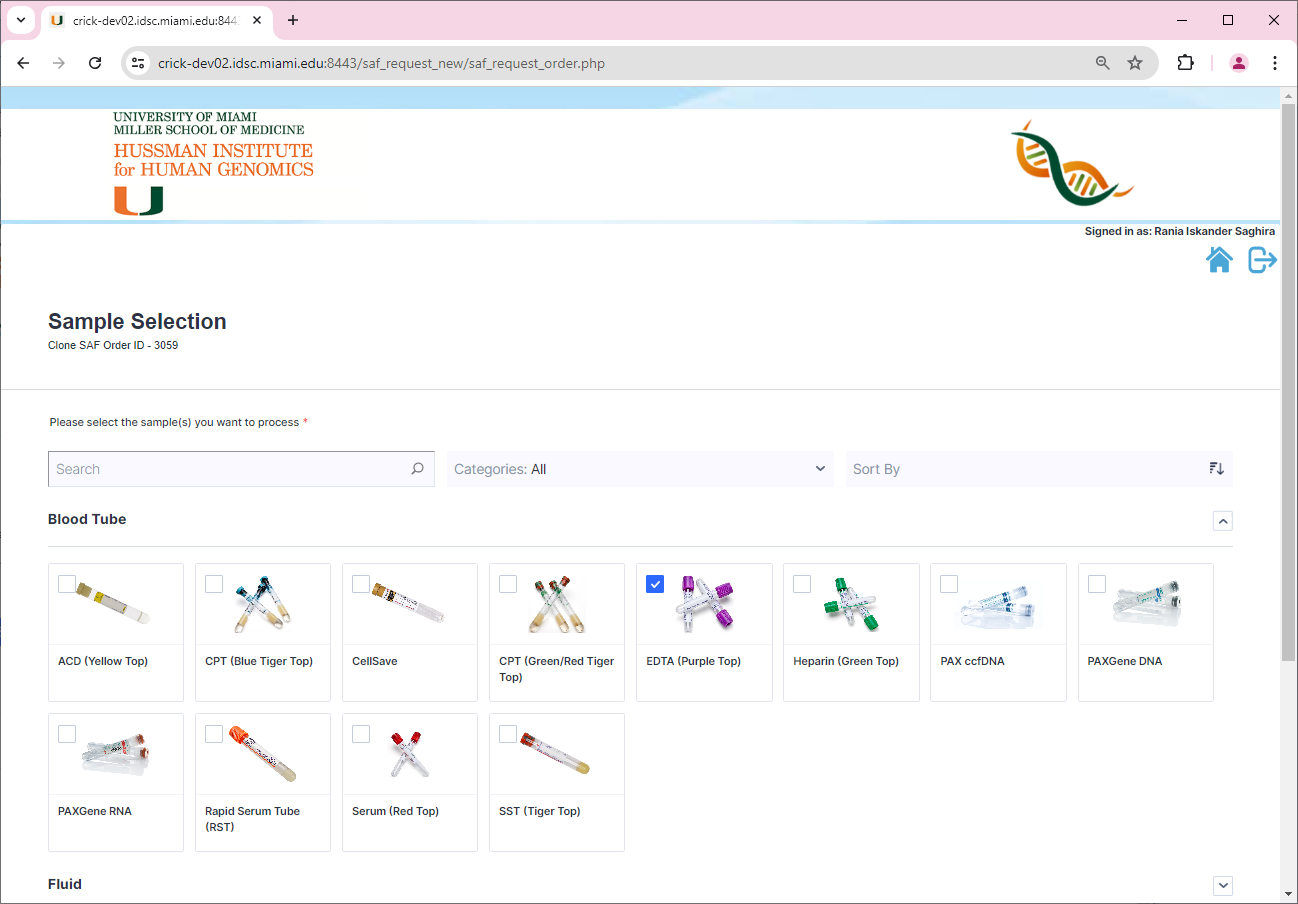Click the browser back button
Image resolution: width=1298 pixels, height=904 pixels.
[23, 62]
